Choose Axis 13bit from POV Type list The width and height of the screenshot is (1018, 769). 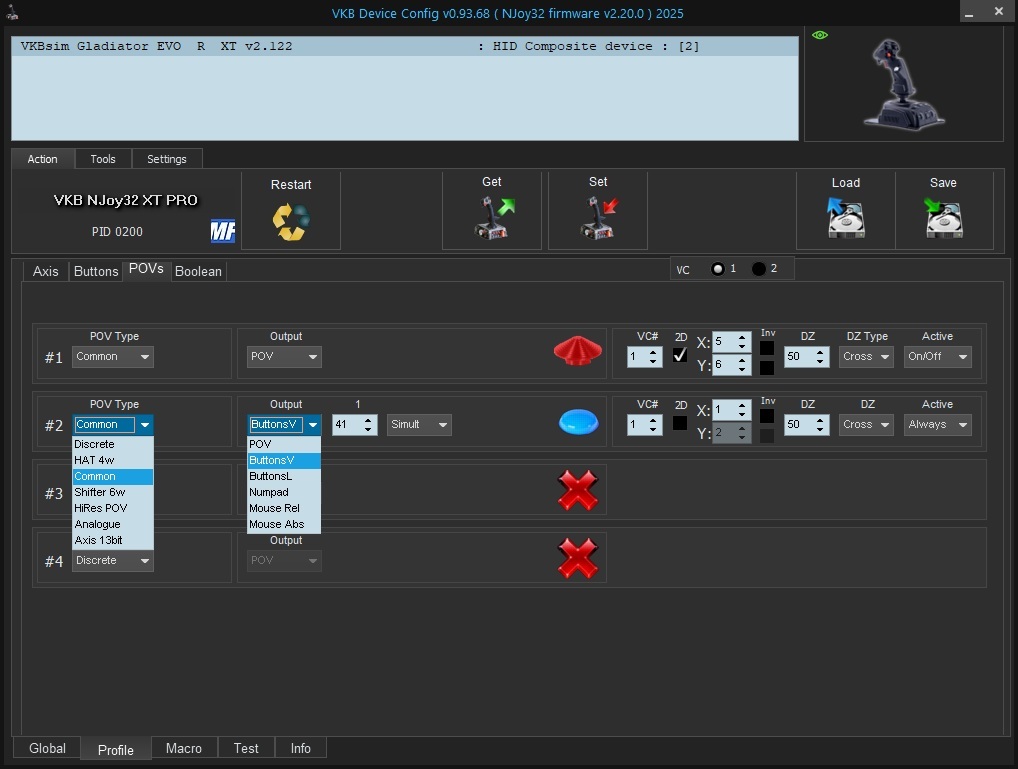(x=113, y=540)
